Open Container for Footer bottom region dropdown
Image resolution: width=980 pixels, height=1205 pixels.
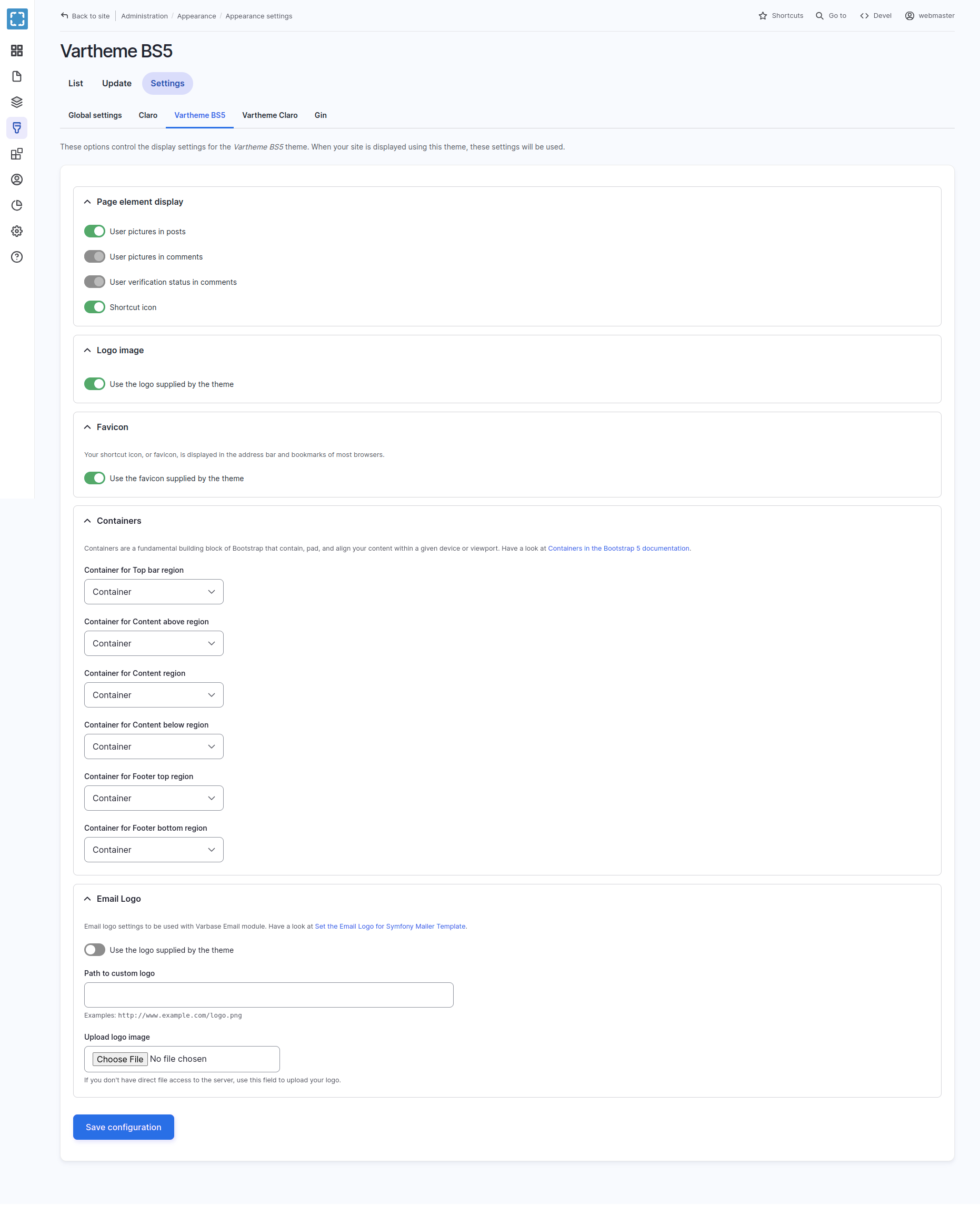tap(154, 849)
